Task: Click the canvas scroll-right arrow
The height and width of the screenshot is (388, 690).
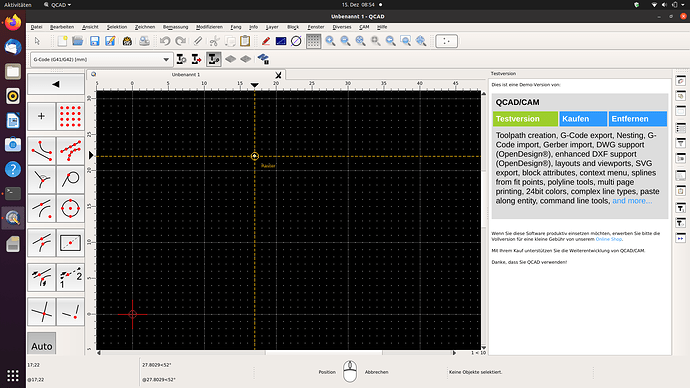Action: 454,353
